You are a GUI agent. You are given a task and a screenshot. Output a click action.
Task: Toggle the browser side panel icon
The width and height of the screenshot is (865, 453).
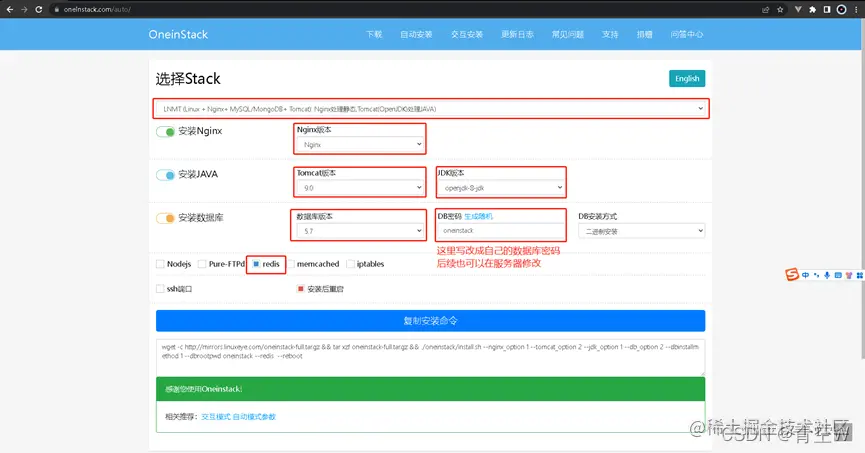pos(827,9)
